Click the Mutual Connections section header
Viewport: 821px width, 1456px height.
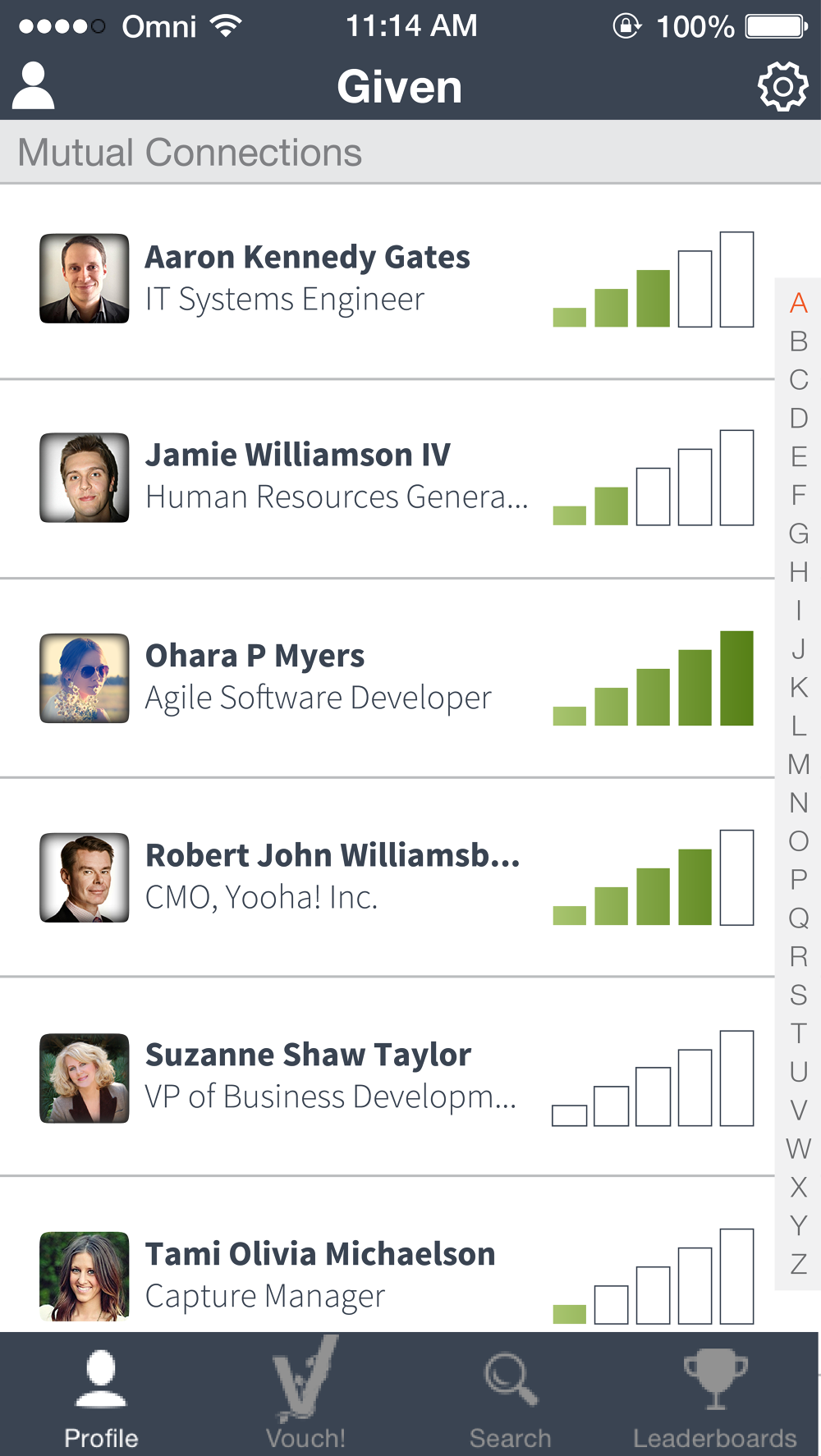point(190,153)
